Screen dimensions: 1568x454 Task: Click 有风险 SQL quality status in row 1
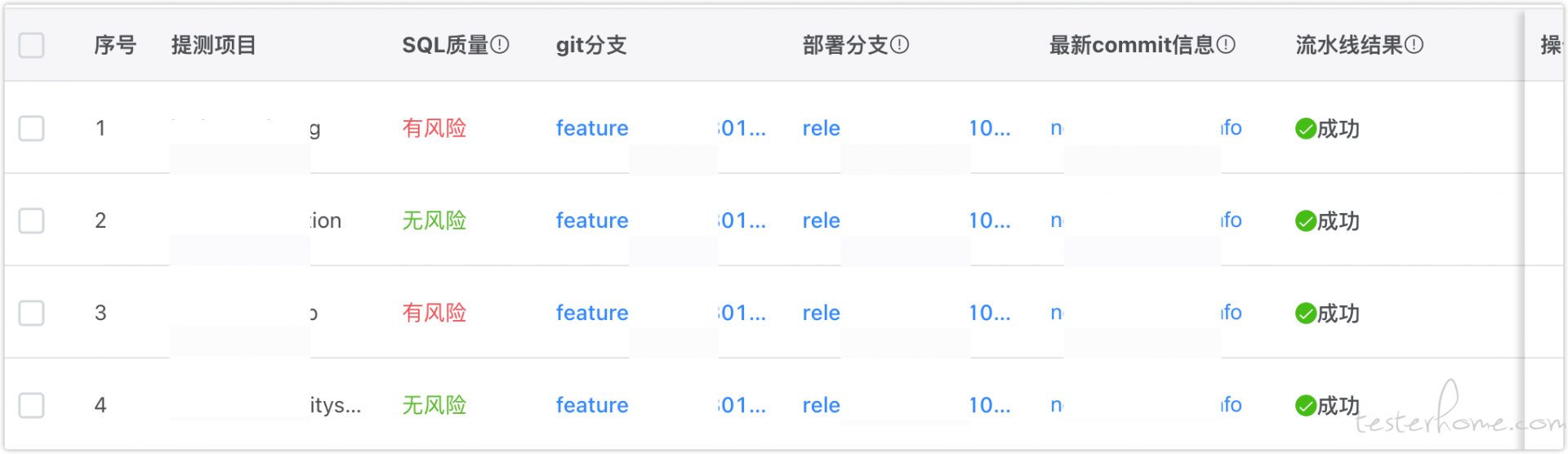tap(434, 128)
